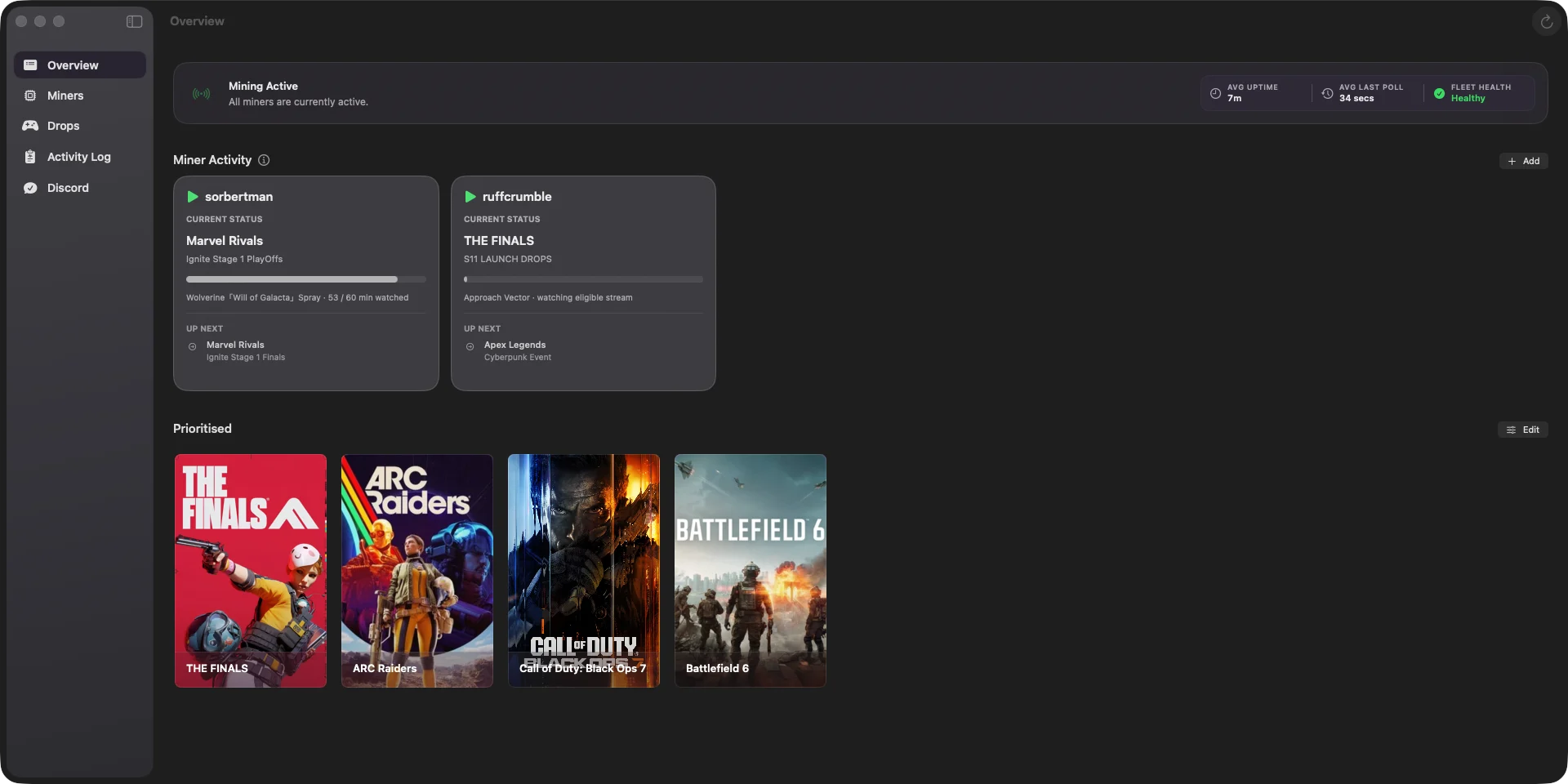Open ARC Raiders game cover

coord(417,571)
